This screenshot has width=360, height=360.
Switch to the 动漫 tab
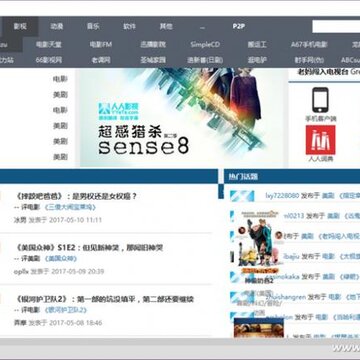tap(57, 26)
